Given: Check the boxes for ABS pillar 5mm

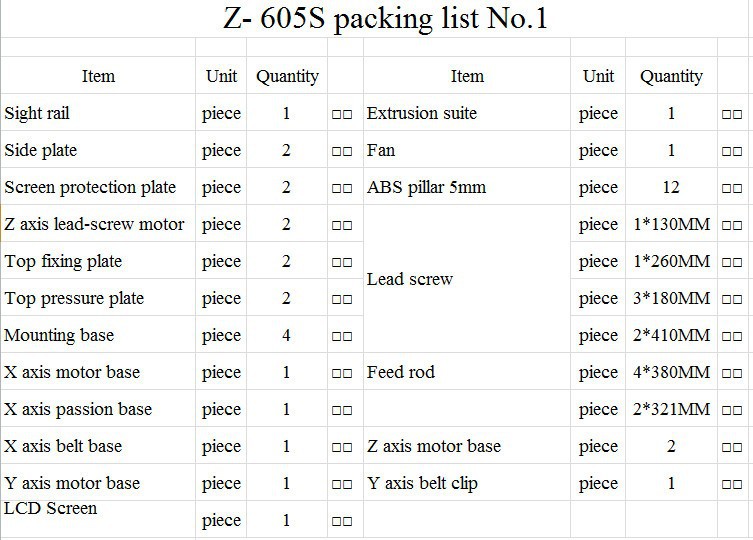Looking at the screenshot, I should coord(731,188).
